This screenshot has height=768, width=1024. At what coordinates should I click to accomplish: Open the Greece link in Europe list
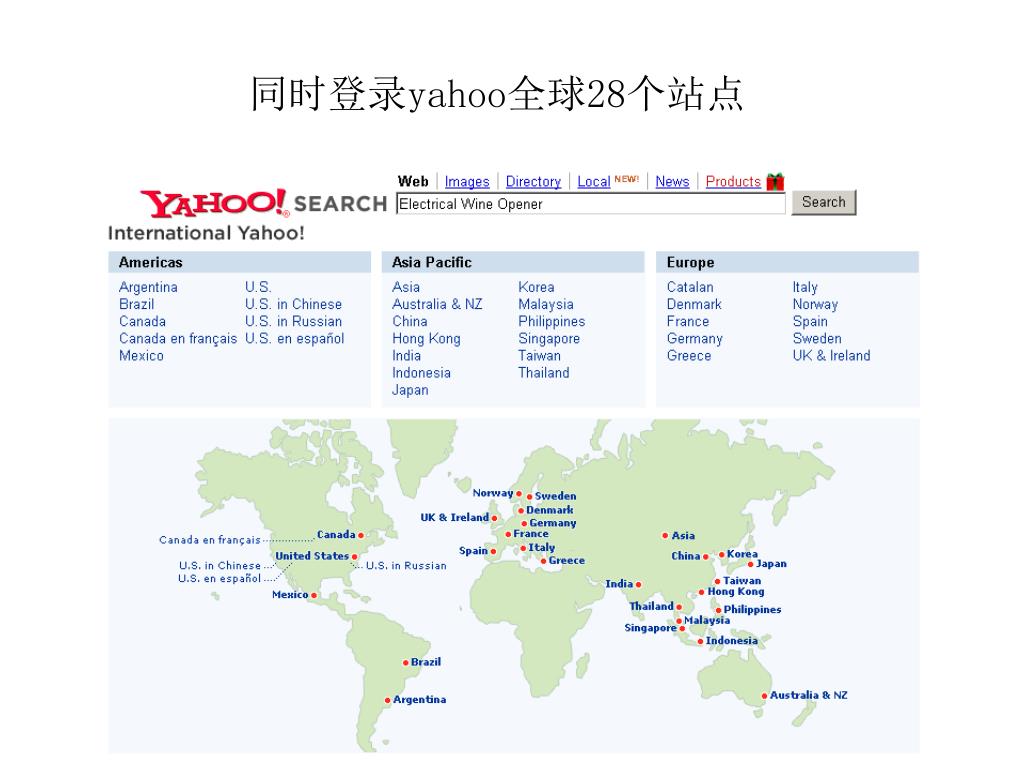click(x=689, y=356)
